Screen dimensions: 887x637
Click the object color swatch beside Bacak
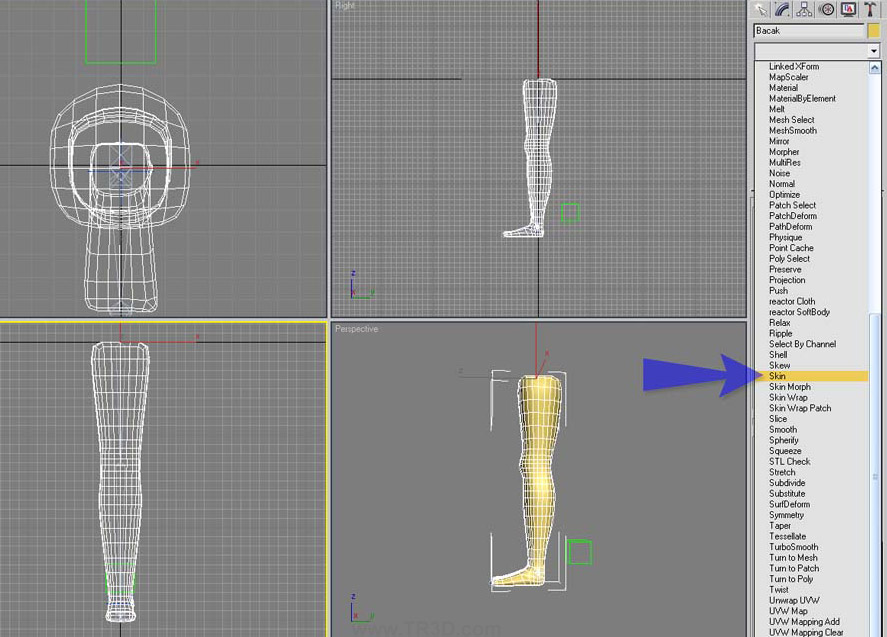click(x=873, y=30)
